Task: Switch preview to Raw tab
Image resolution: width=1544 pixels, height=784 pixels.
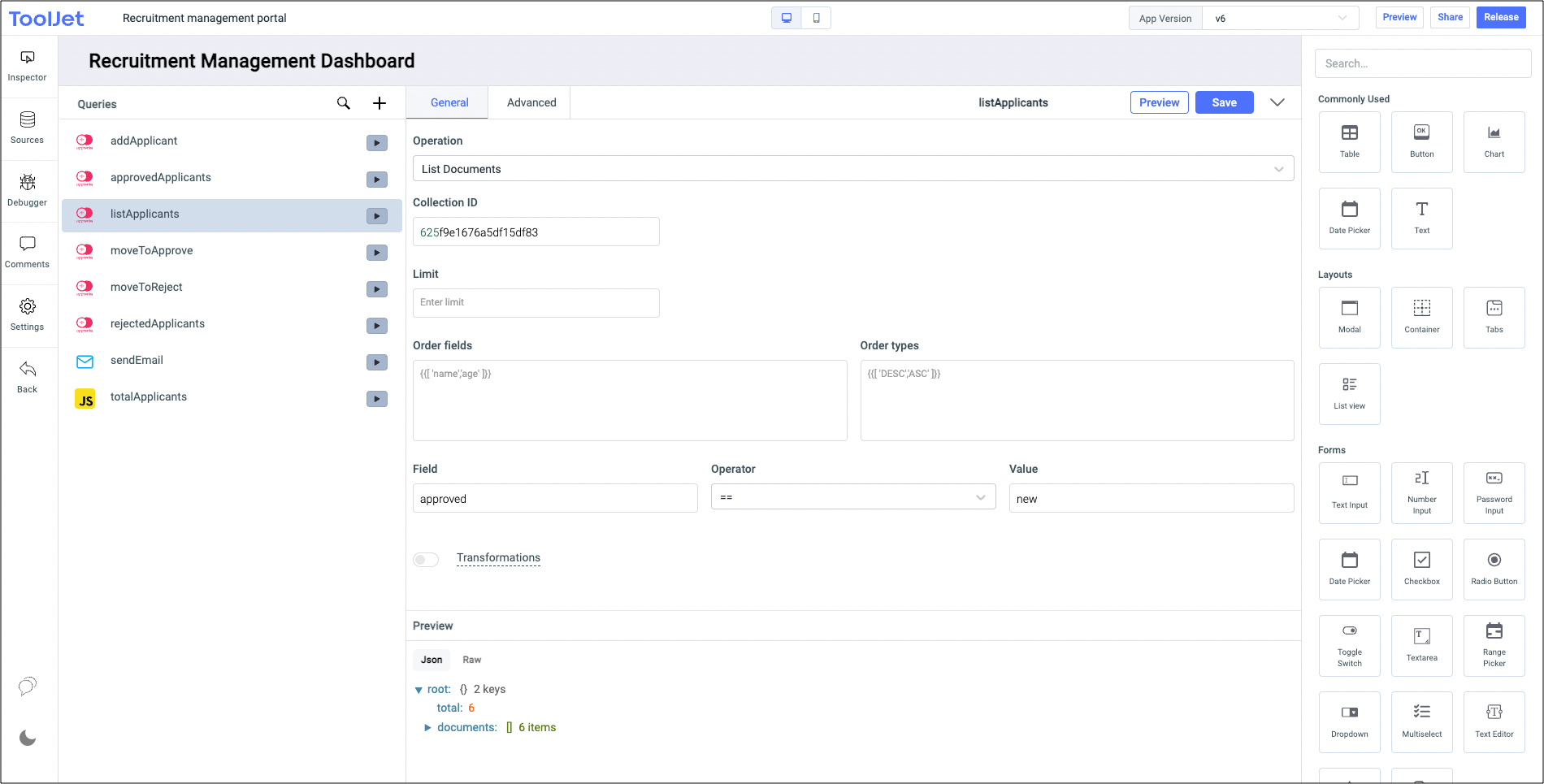Action: (471, 660)
